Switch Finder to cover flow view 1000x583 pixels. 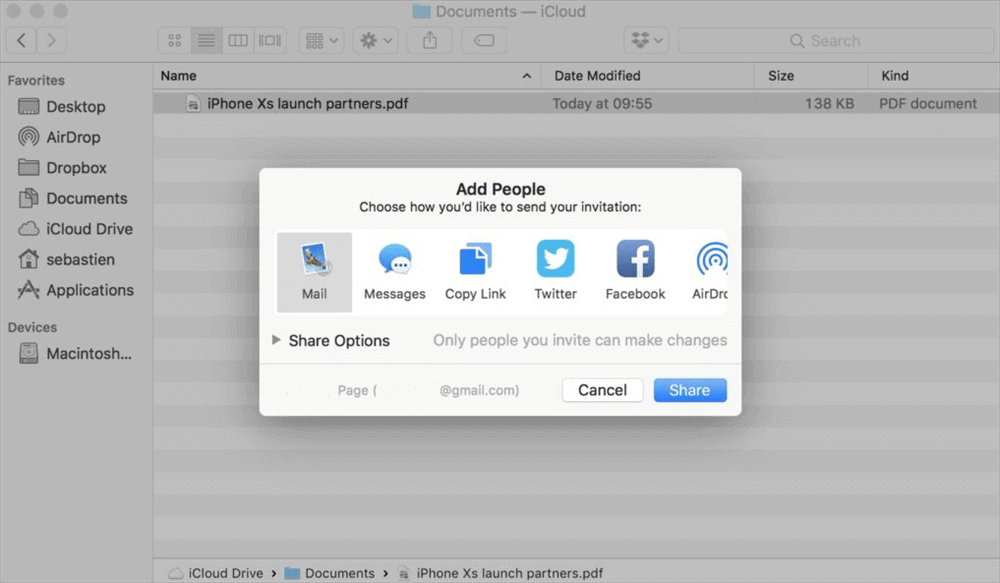(270, 41)
